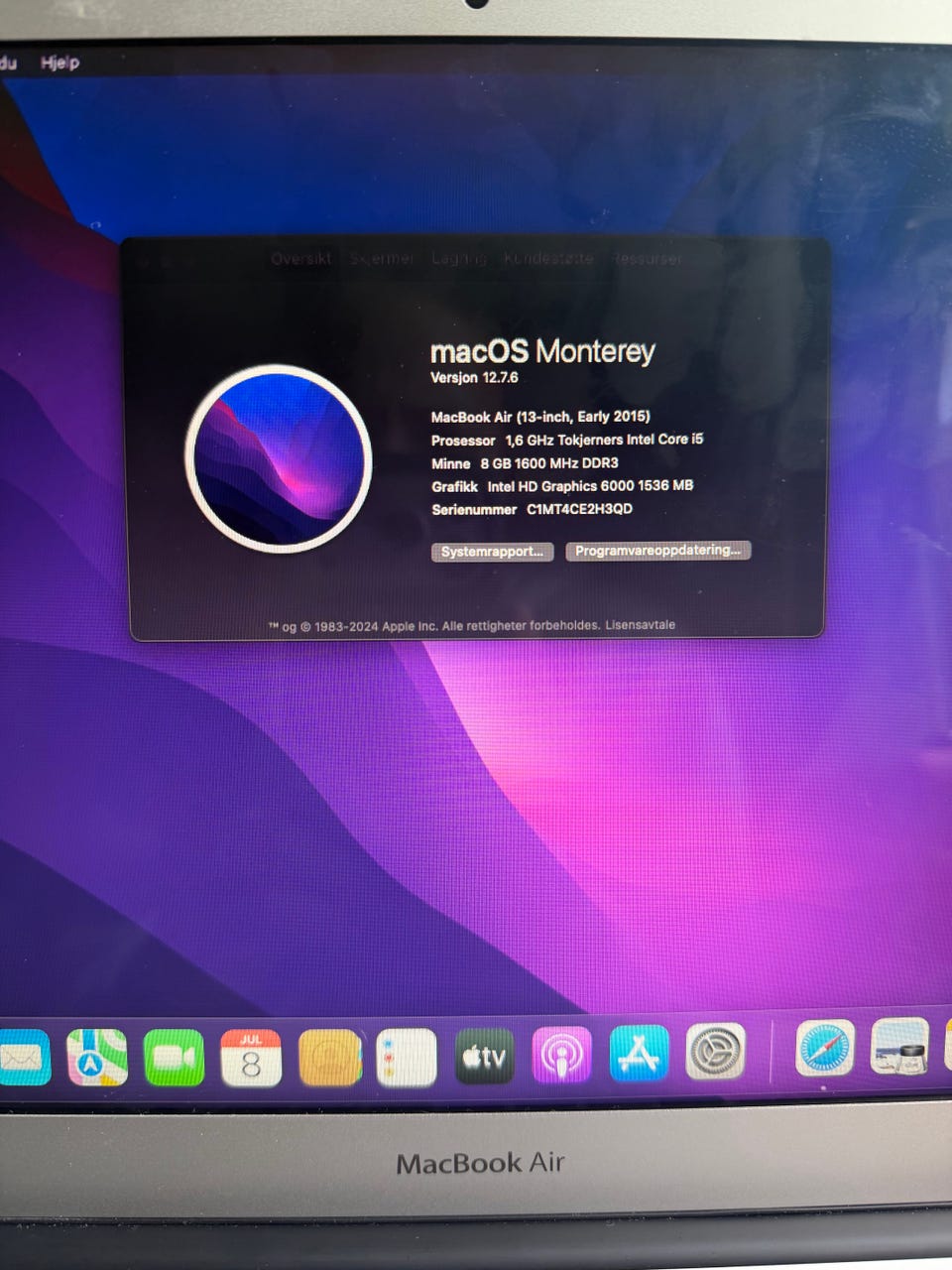The image size is (952, 1270).
Task: Open the Lisensavtale link
Action: click(x=641, y=625)
